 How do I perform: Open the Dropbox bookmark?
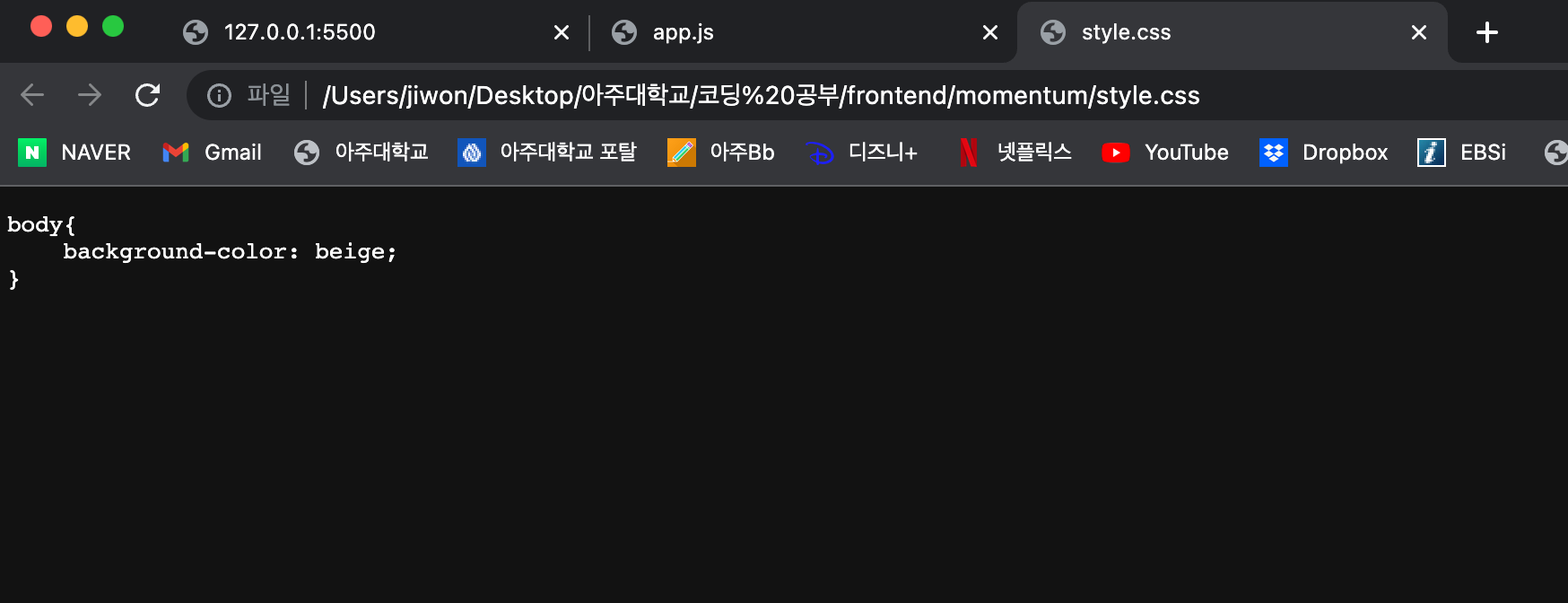[1324, 153]
